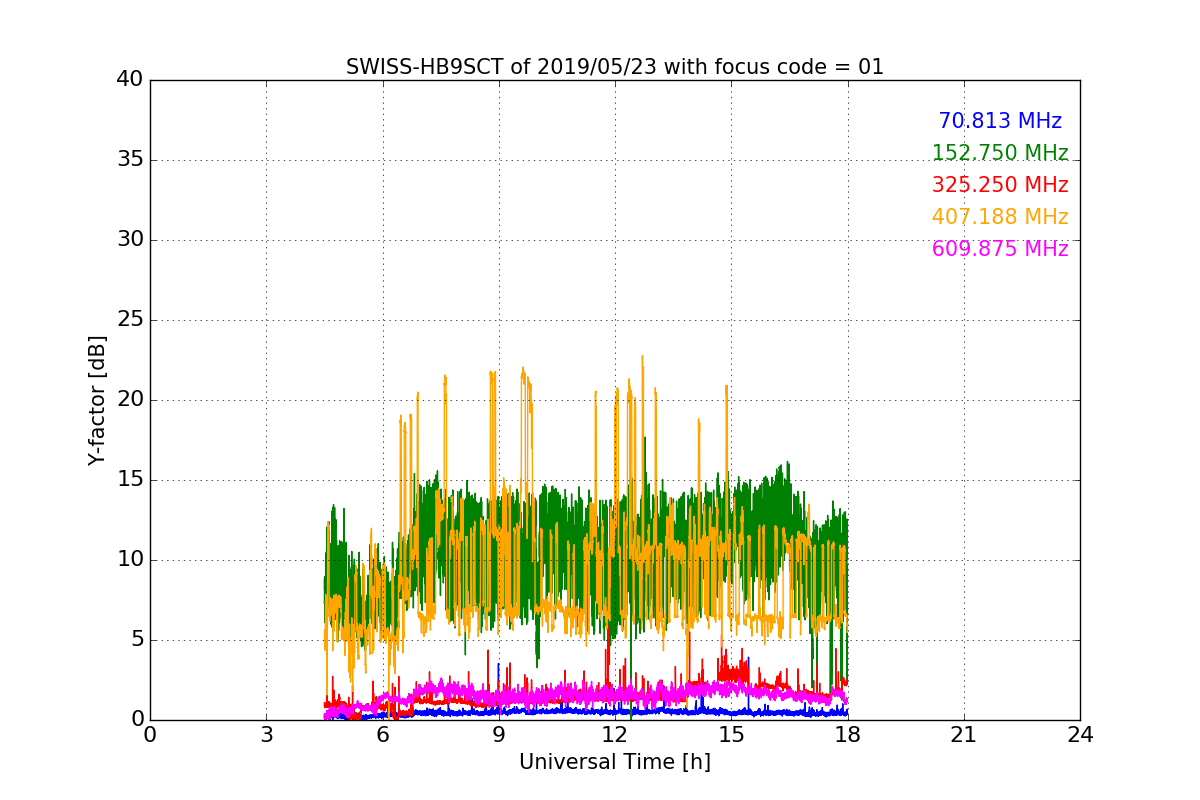Select the 25 tick on the Y axis
The image size is (1200, 800).
130,320
